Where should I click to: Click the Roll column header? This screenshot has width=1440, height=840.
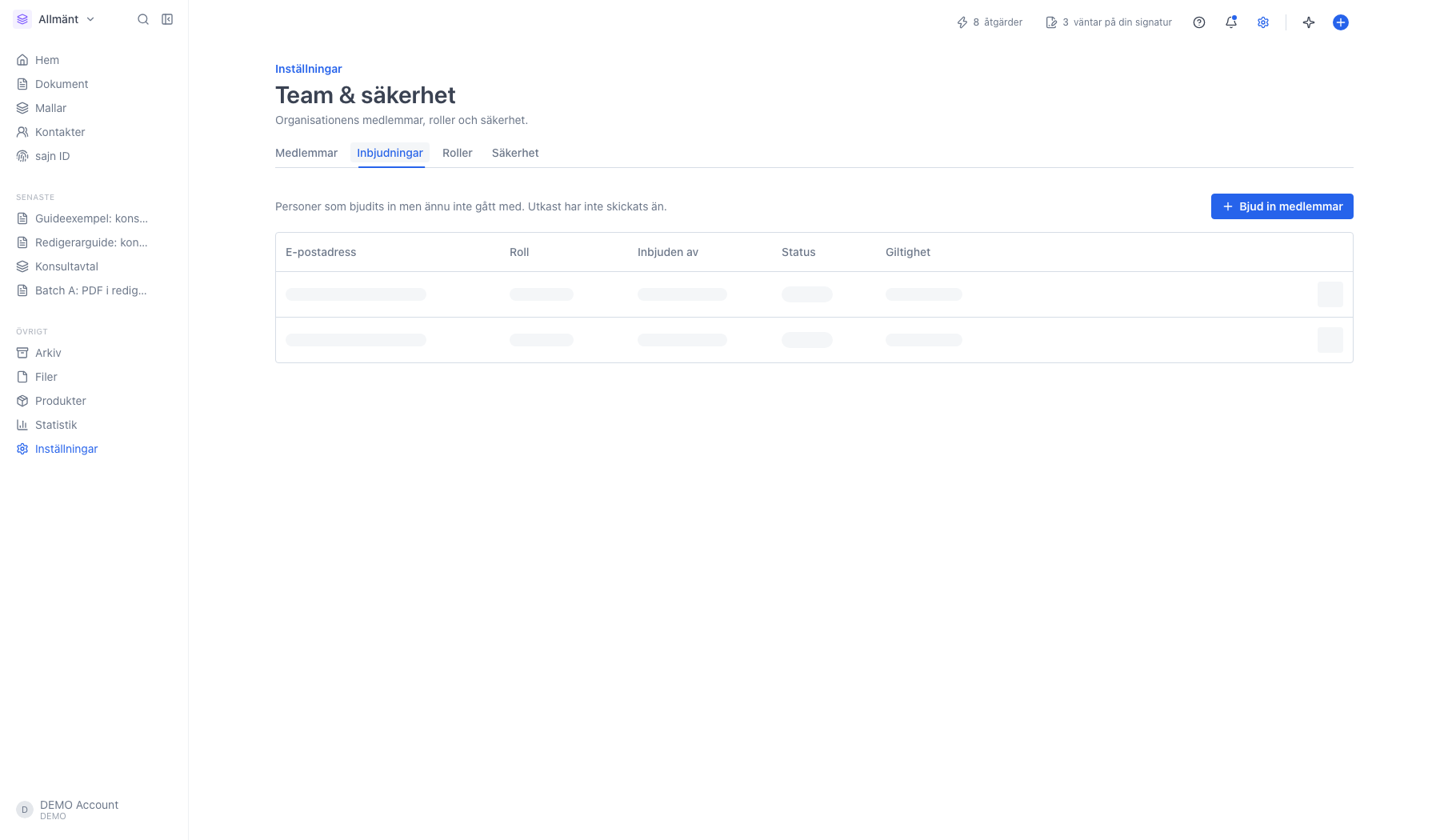(519, 252)
